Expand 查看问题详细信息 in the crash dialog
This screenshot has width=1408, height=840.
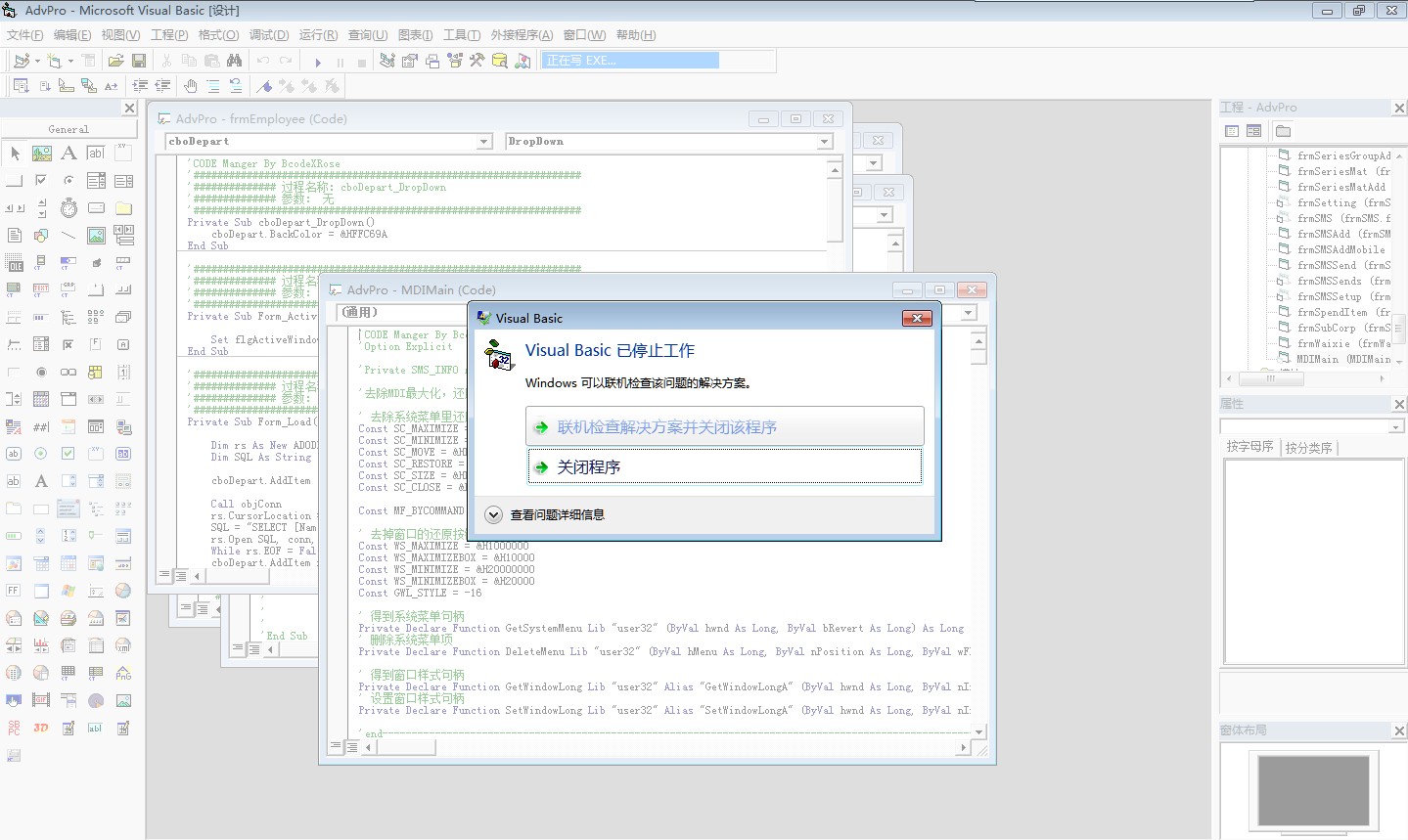(x=546, y=514)
